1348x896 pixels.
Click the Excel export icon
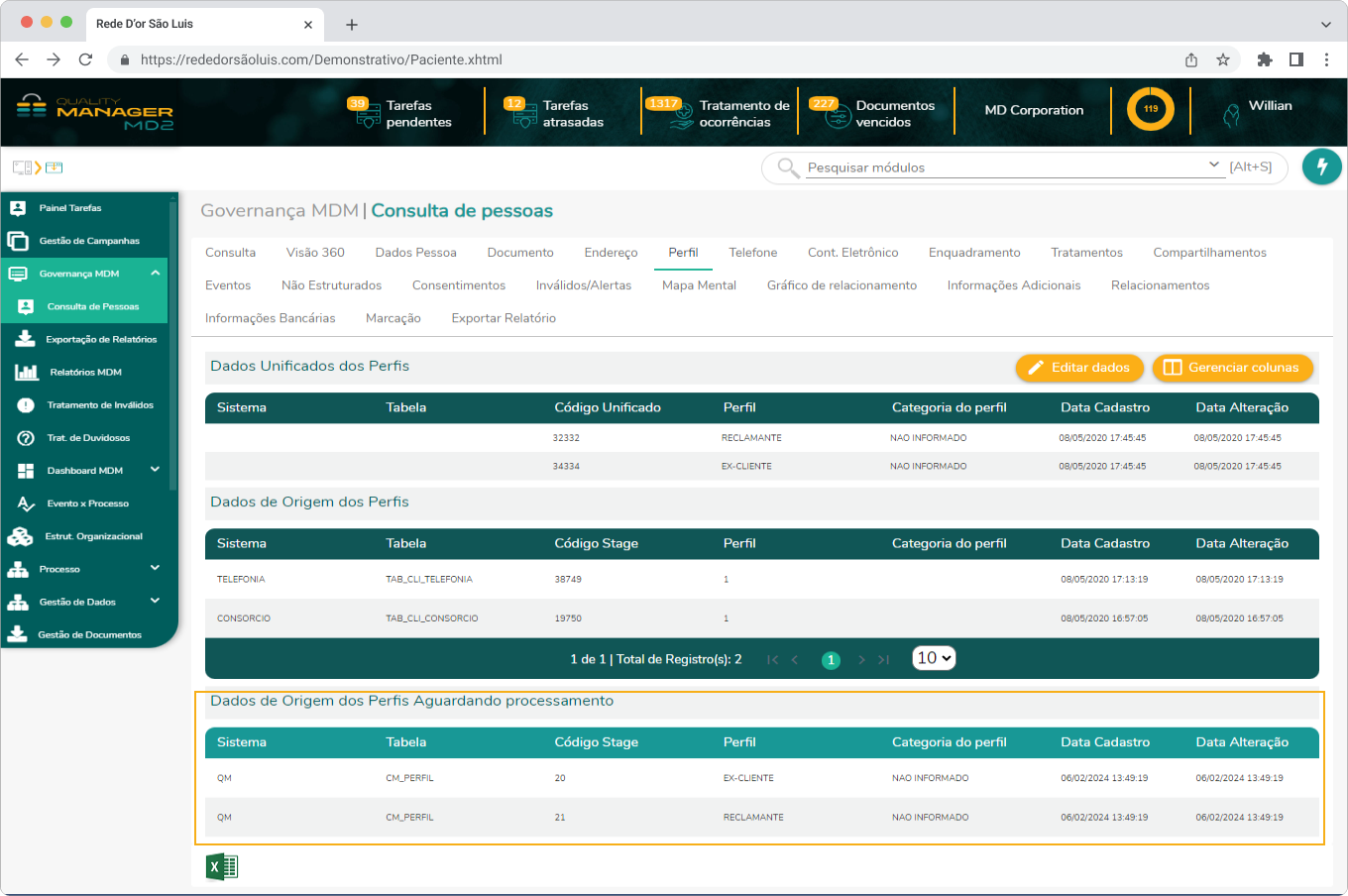(x=222, y=867)
